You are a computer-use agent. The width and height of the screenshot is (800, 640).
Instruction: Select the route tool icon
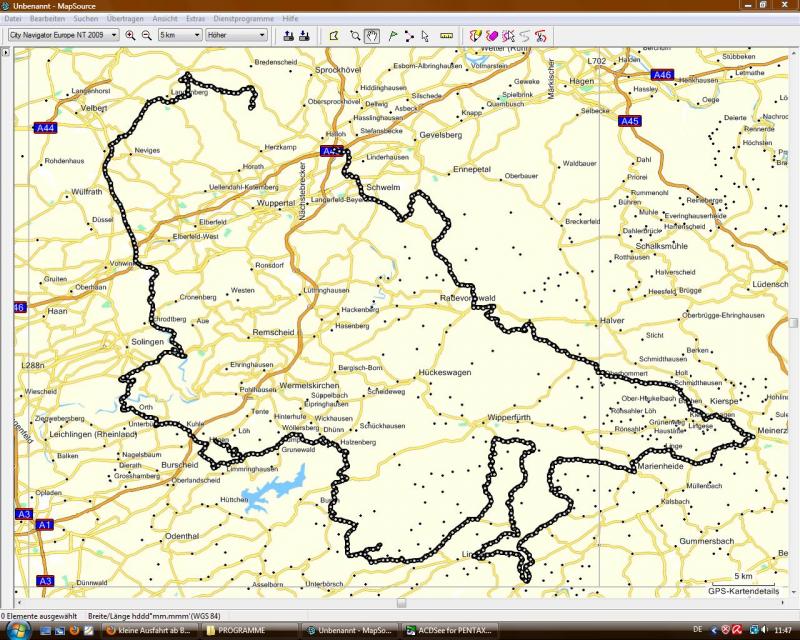[409, 35]
